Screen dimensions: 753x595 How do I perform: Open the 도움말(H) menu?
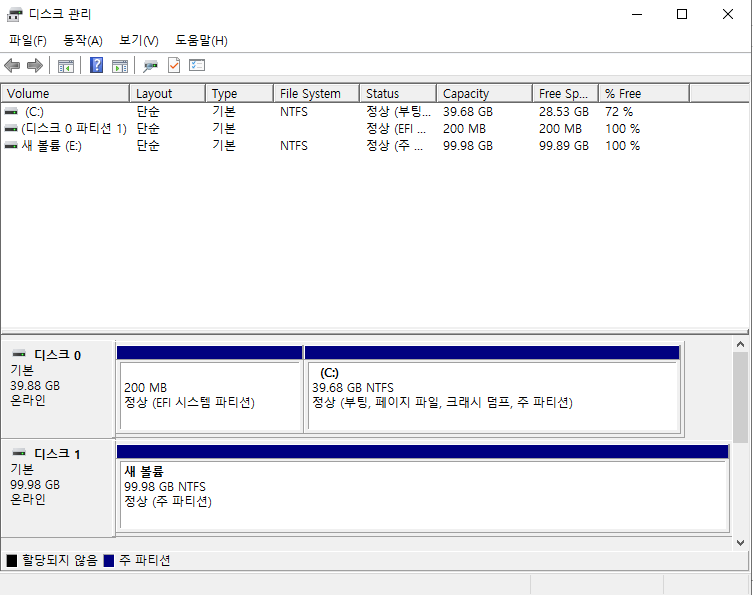201,40
